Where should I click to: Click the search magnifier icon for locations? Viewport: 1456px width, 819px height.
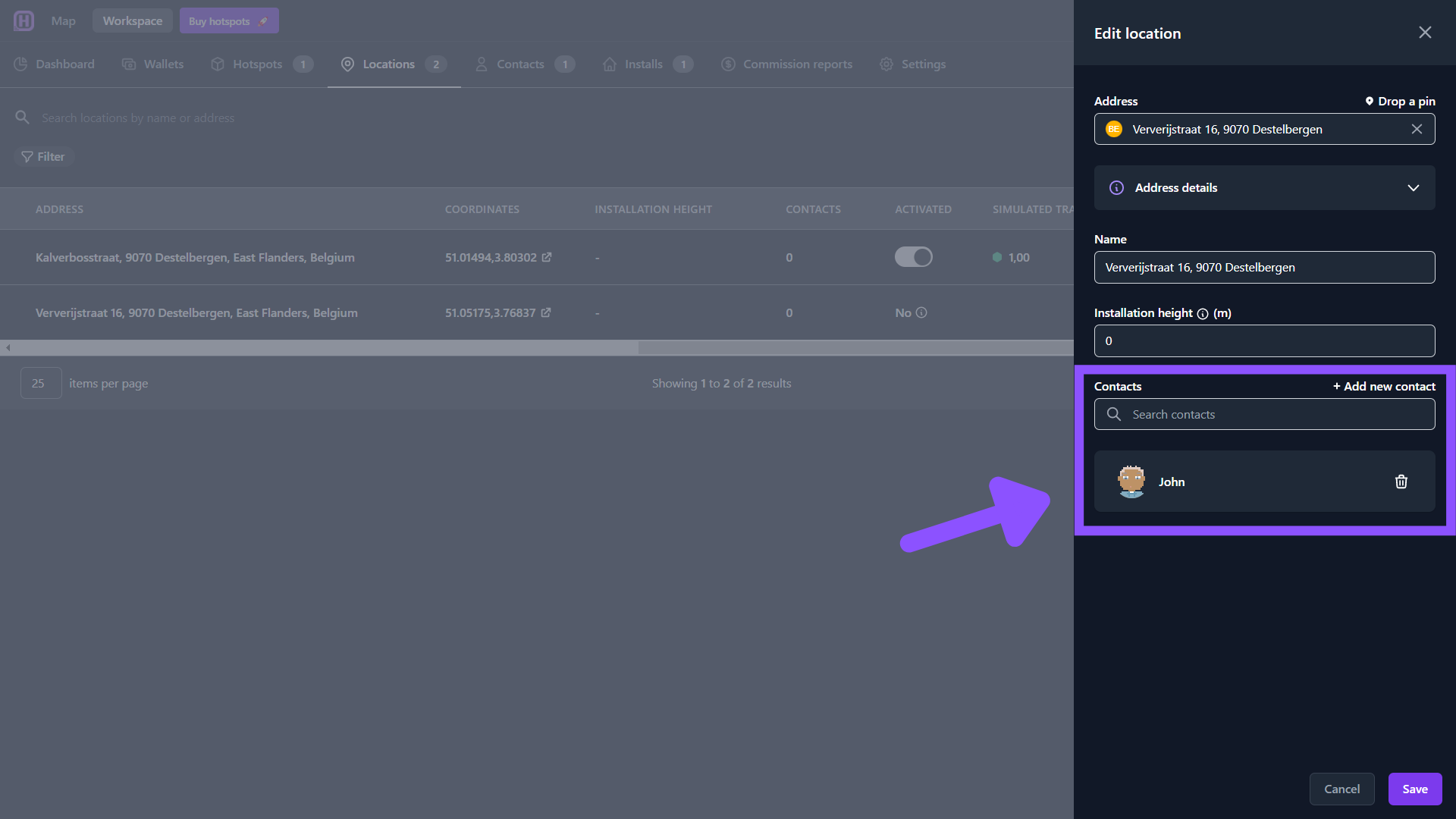pos(23,118)
